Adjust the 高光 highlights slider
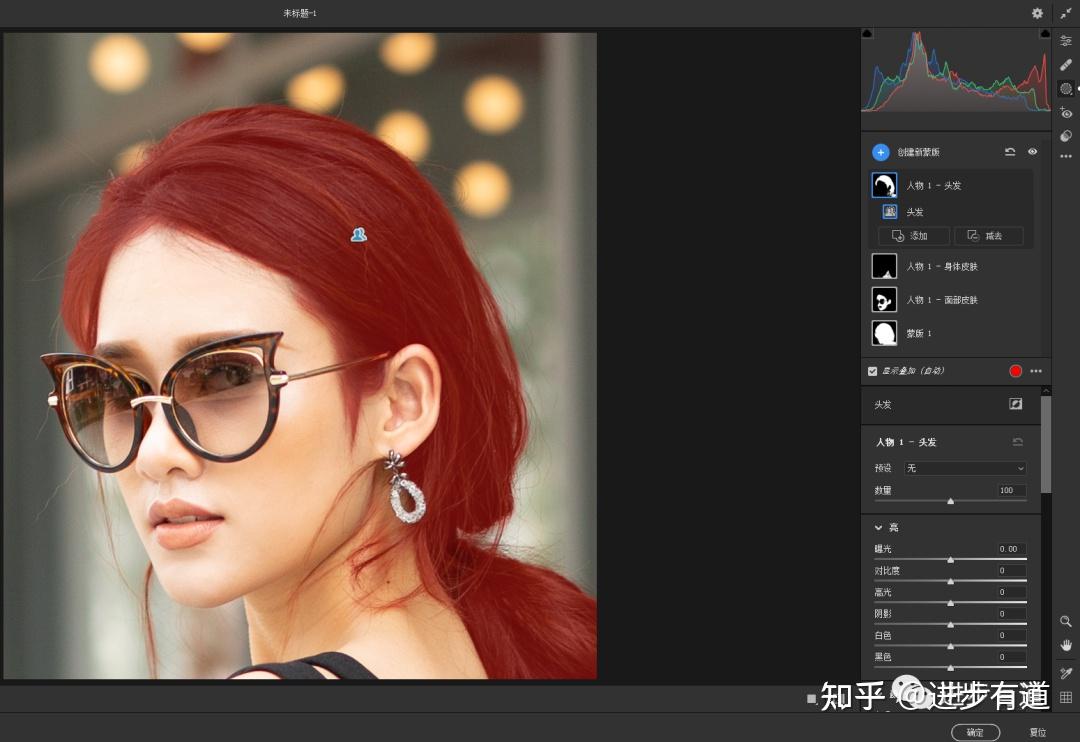This screenshot has height=742, width=1080. 951,603
